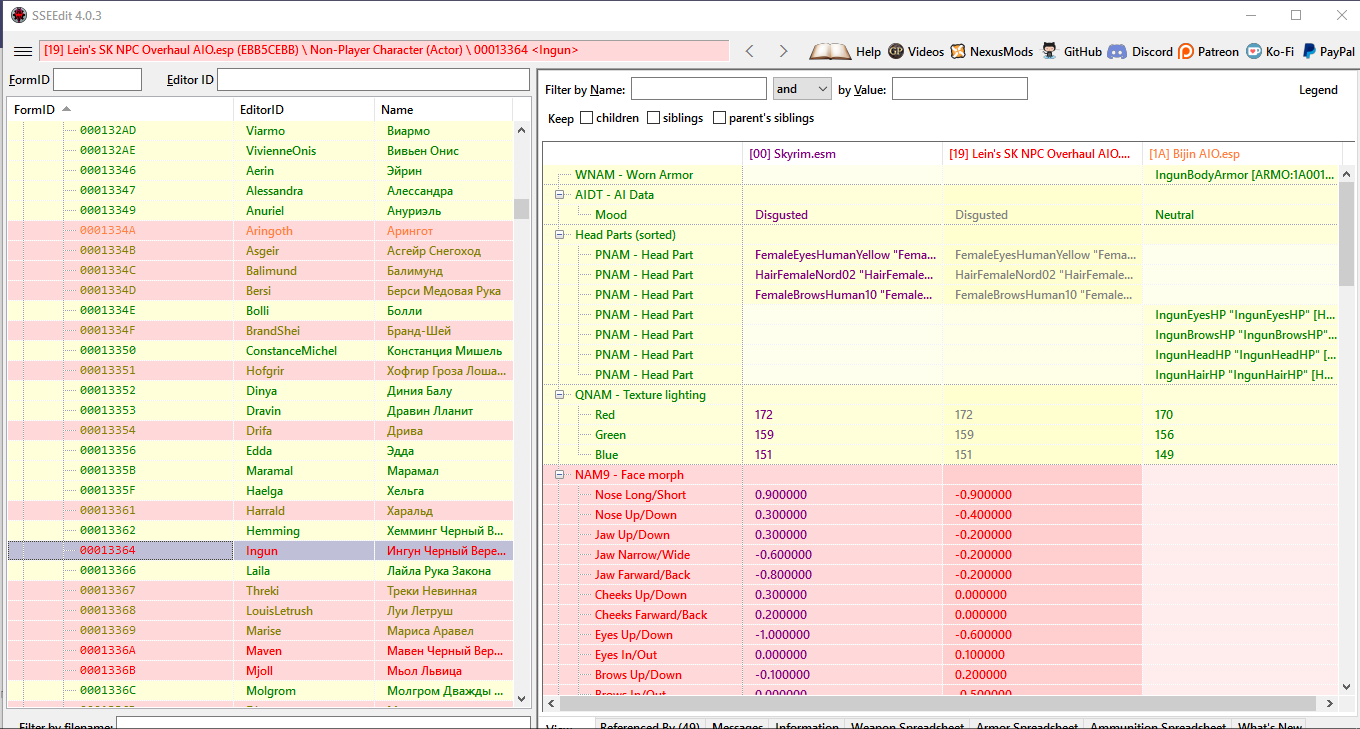Open NexusMods page icon
Image resolution: width=1360 pixels, height=729 pixels.
tap(958, 51)
